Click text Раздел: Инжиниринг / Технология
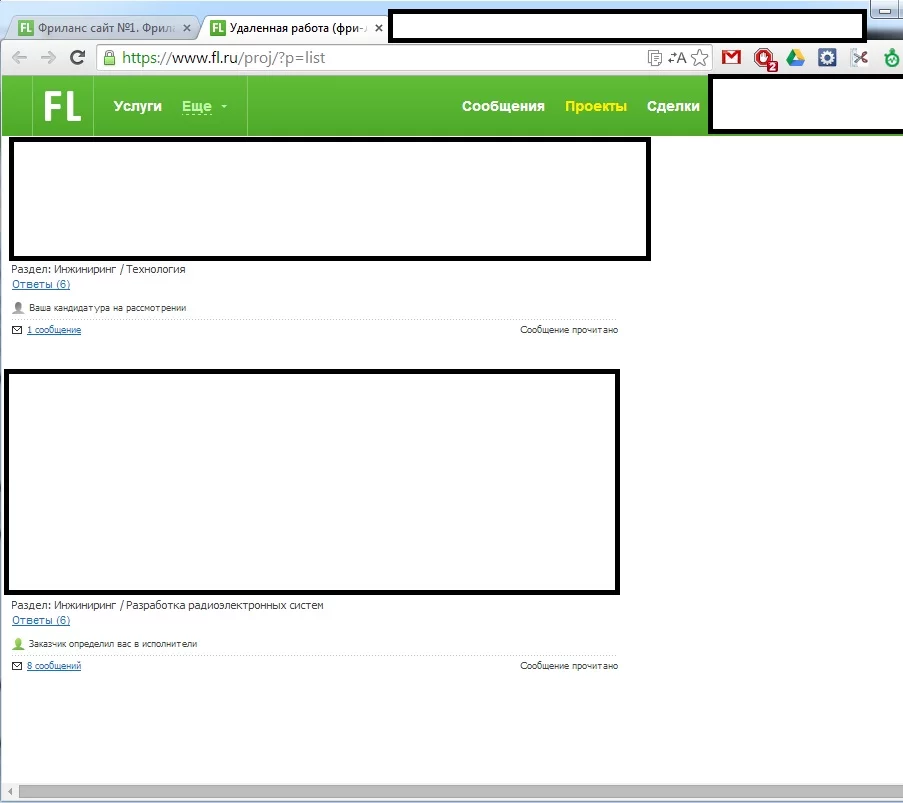Screen dimensions: 903x803 coord(98,269)
